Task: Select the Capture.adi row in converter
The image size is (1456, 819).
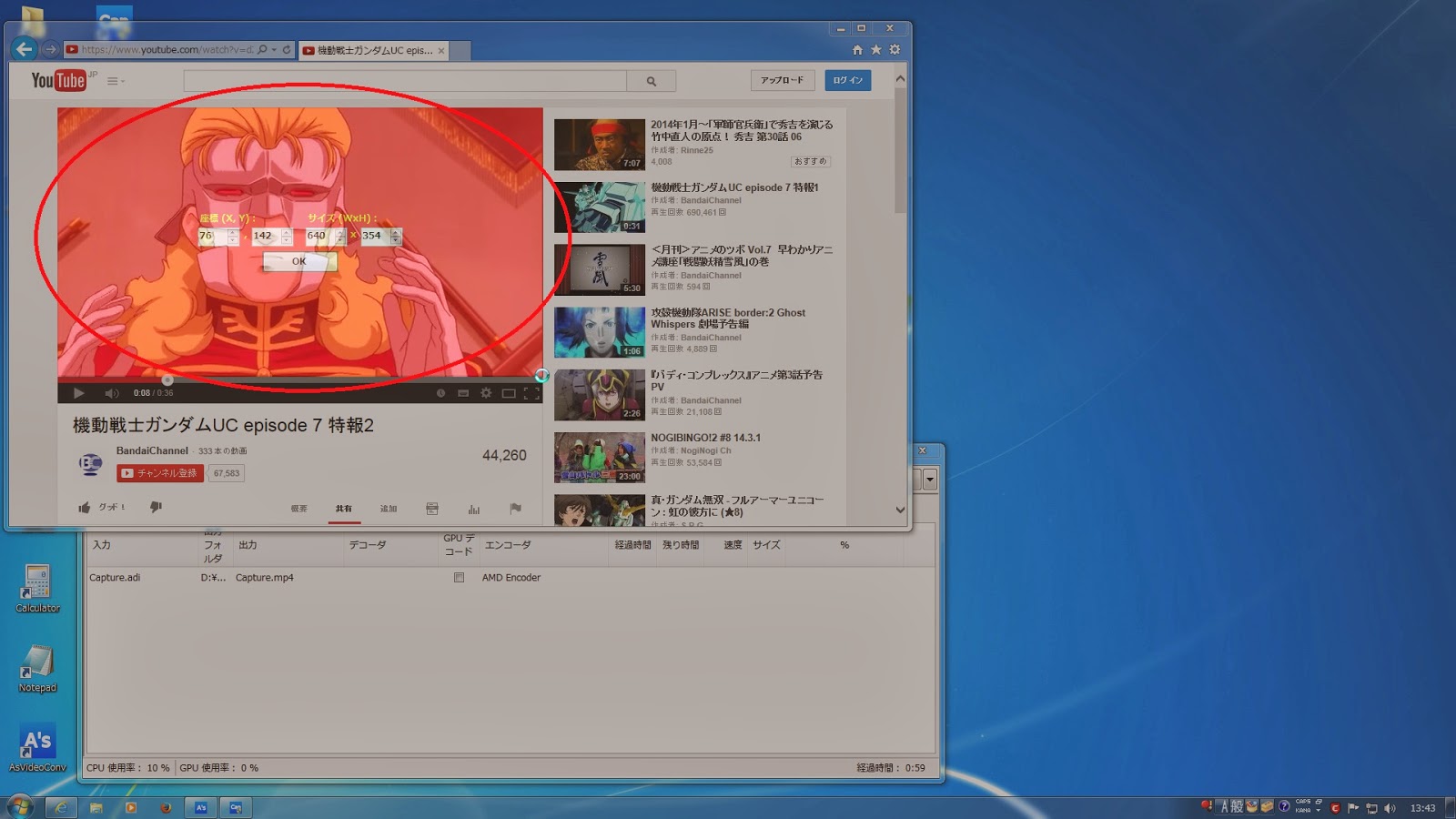Action: 510,578
